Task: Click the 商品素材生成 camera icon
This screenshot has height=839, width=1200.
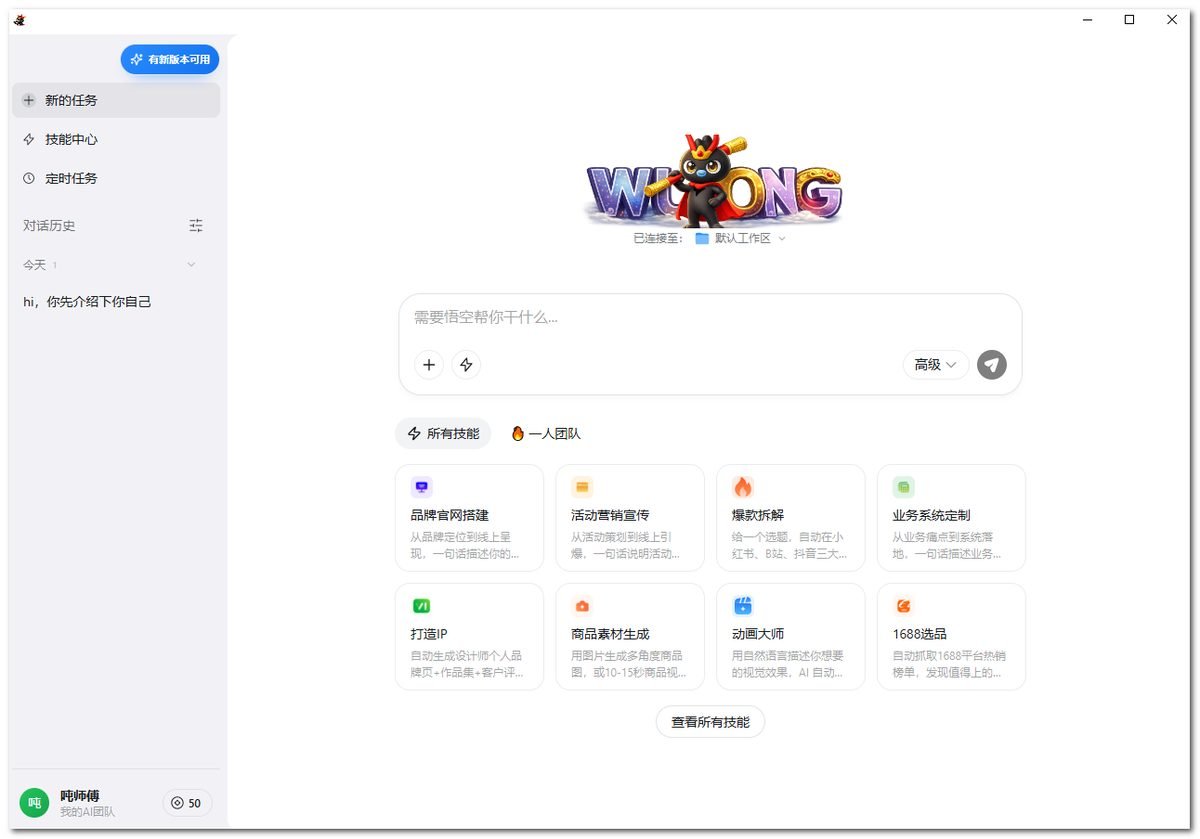Action: point(582,606)
